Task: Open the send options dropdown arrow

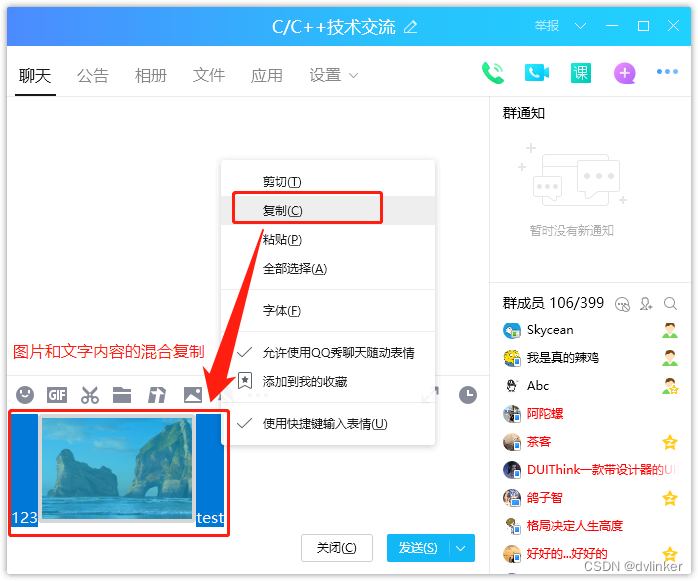Action: click(462, 548)
